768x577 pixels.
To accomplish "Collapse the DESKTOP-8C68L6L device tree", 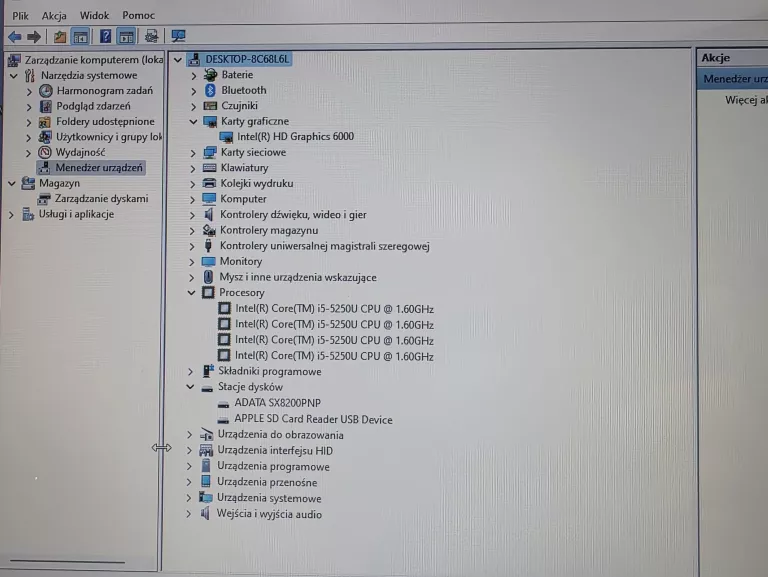I will tap(178, 60).
